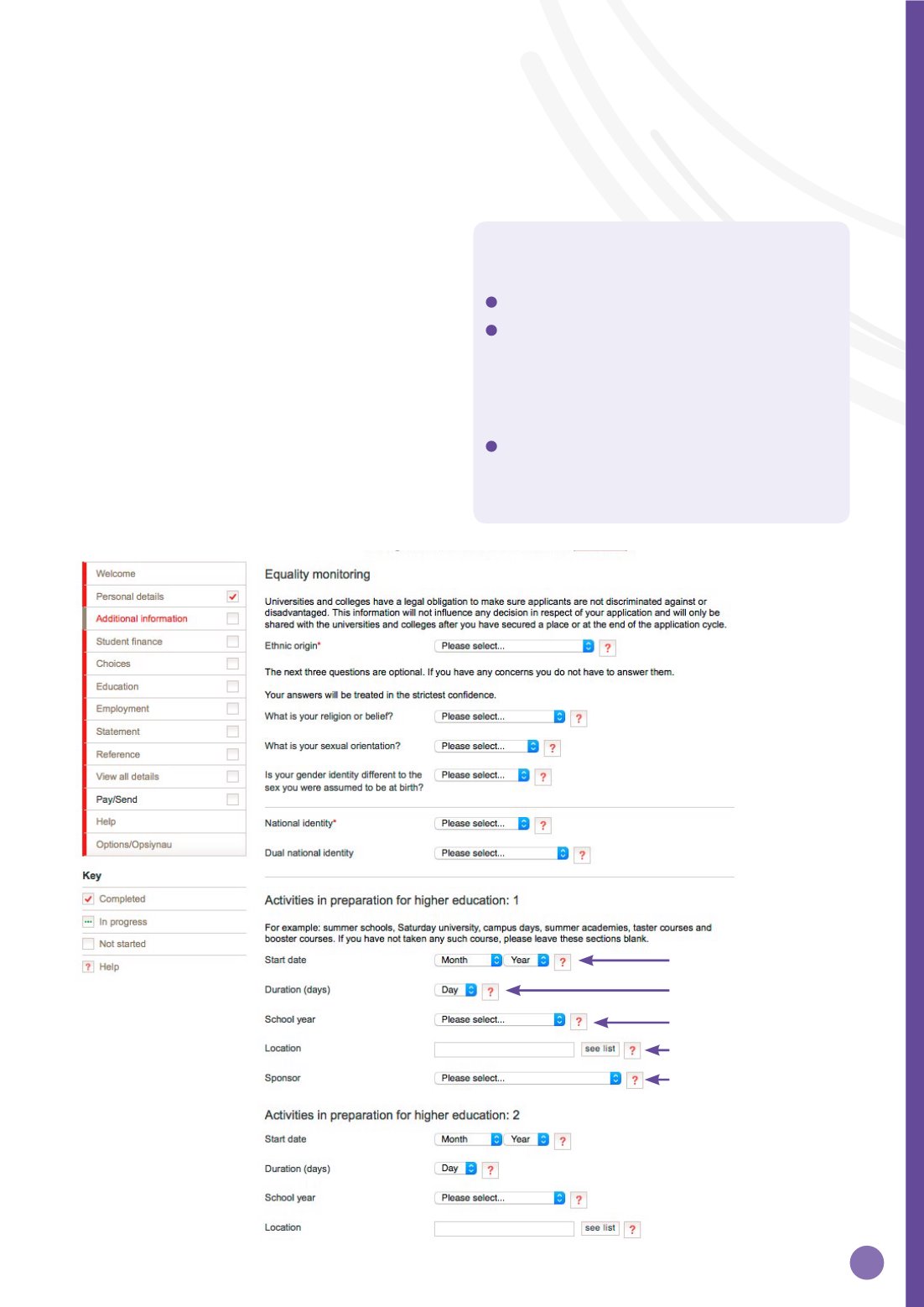Open Activity 1 School year dropdown
The width and height of the screenshot is (924, 1307).
tap(500, 1019)
